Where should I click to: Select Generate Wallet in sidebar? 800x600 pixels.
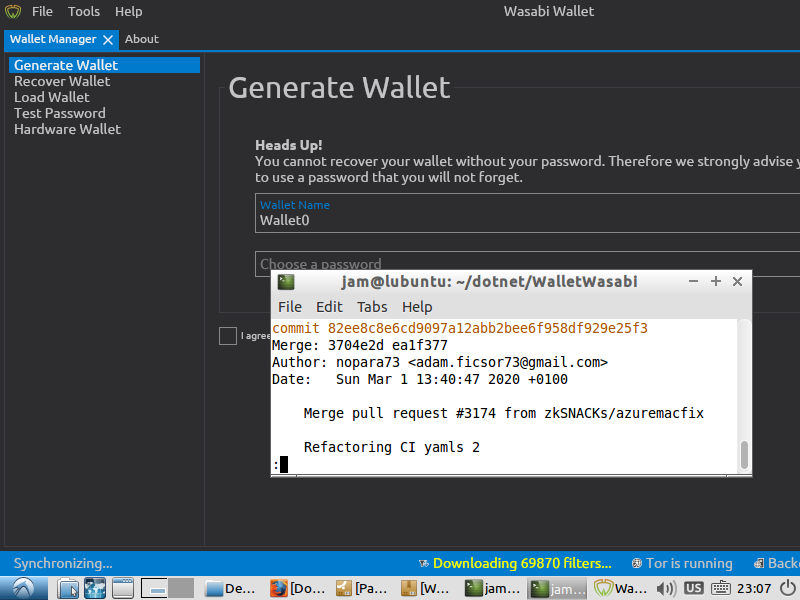pos(104,65)
